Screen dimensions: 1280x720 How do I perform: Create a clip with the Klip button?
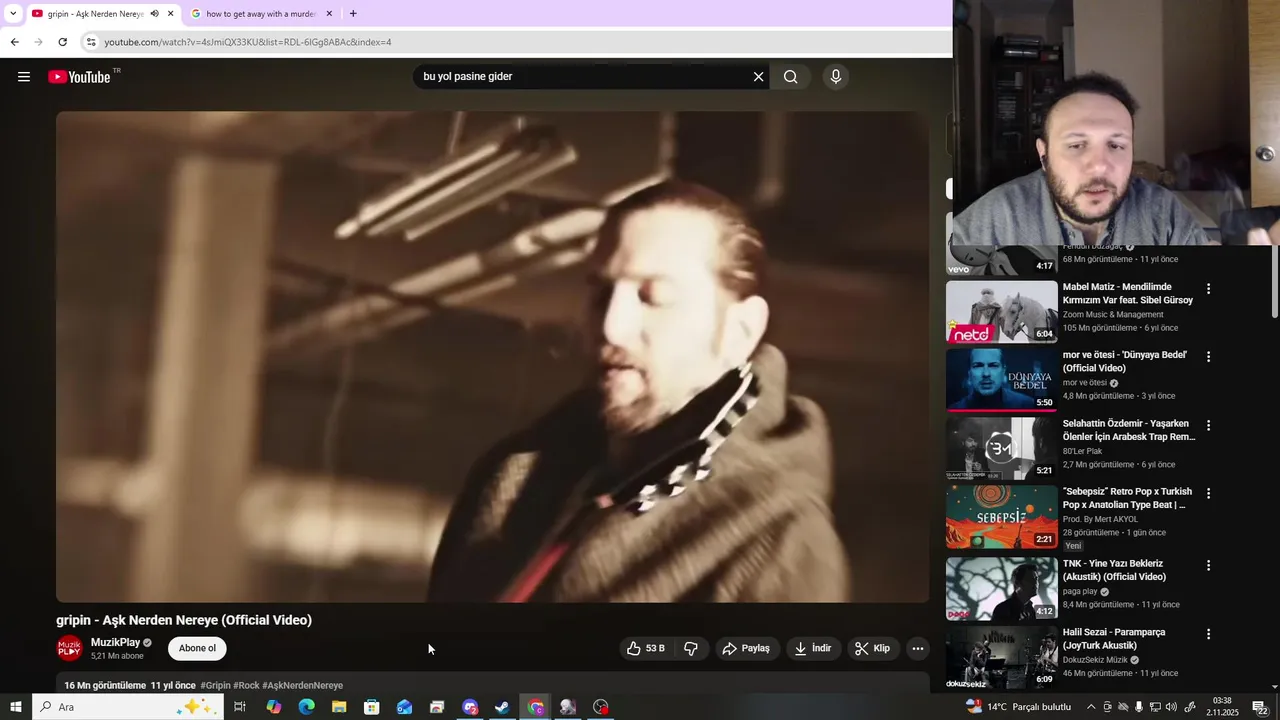click(872, 648)
